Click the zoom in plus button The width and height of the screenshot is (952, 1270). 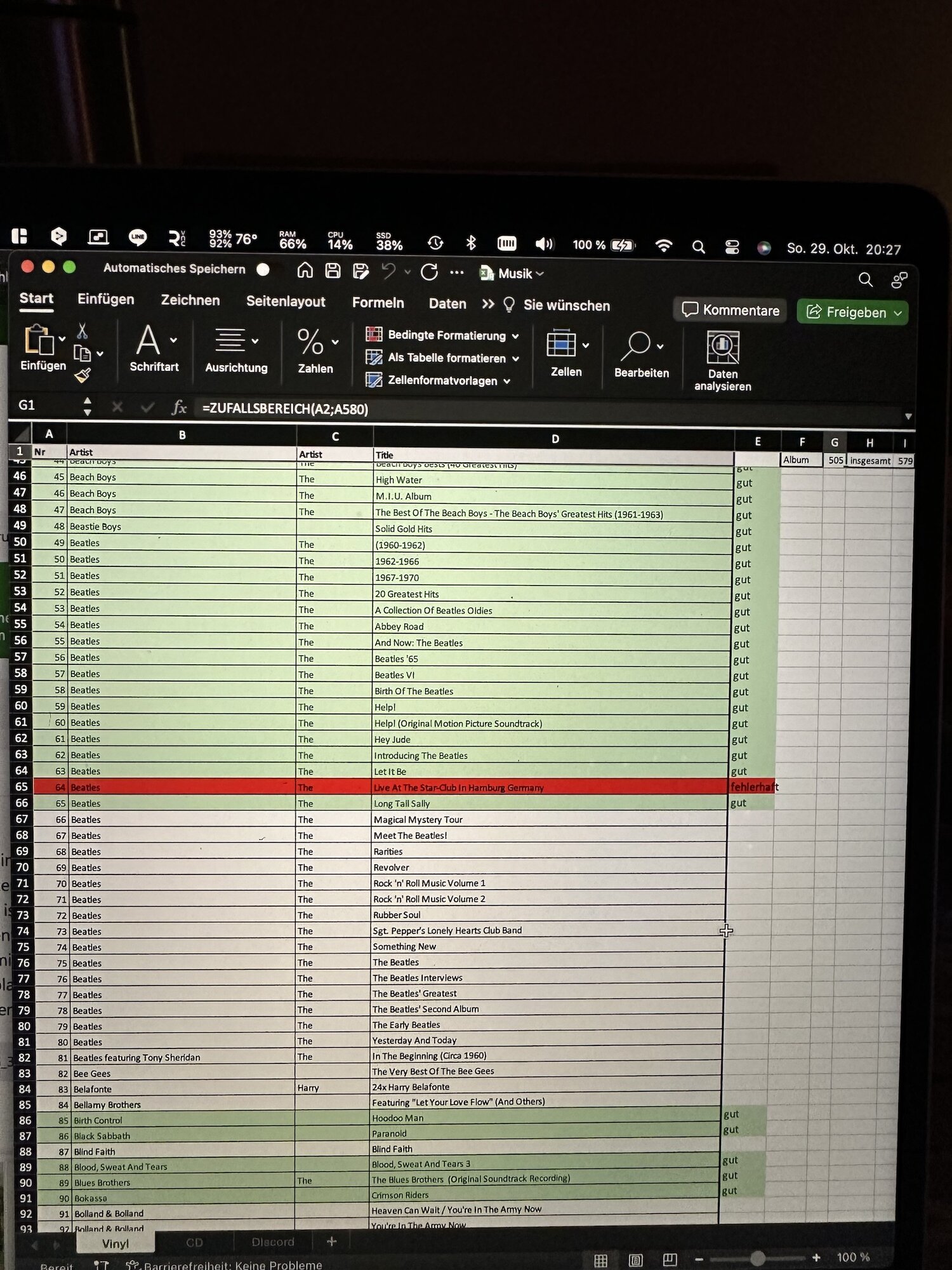816,1257
